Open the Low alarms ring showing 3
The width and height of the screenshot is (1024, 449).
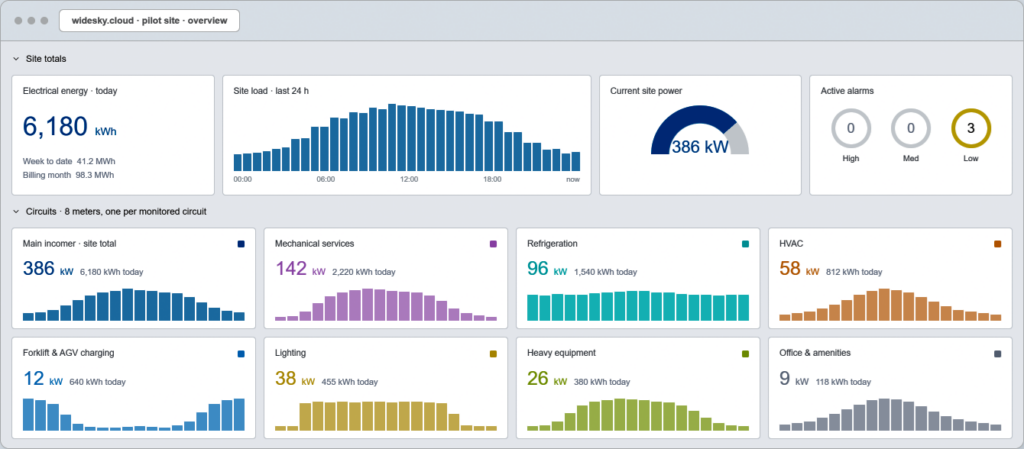pos(971,129)
